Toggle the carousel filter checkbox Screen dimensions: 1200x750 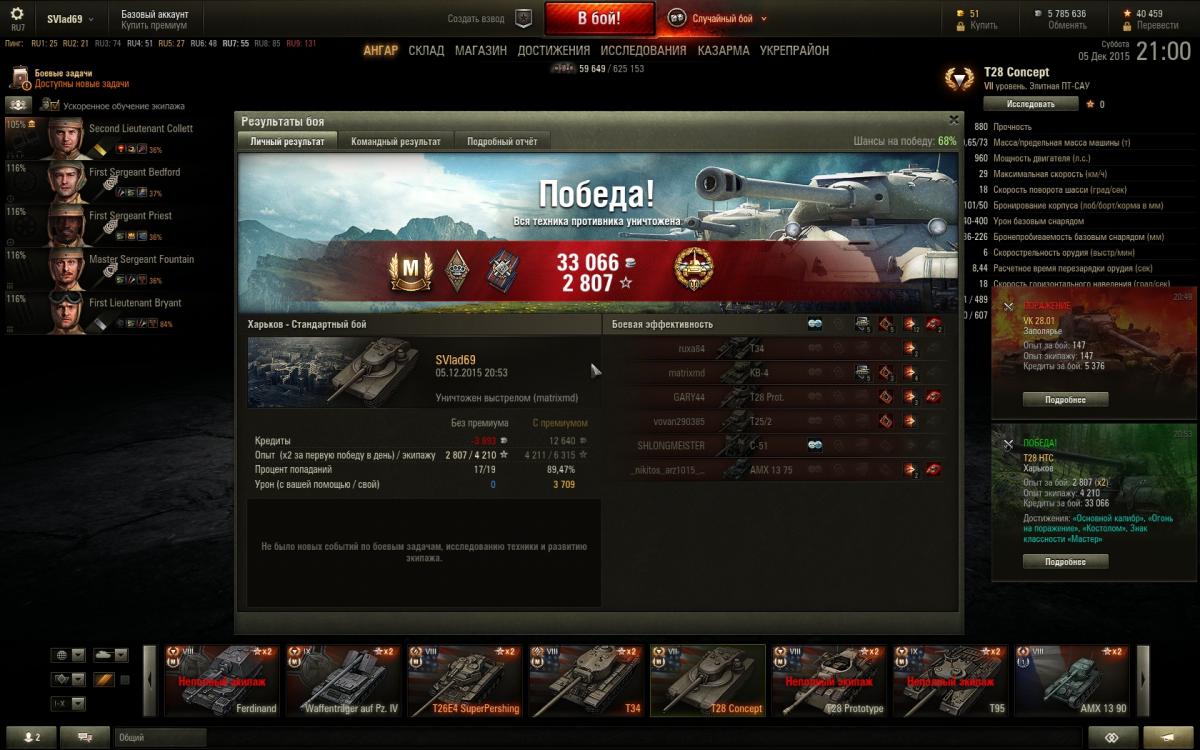pyautogui.click(x=125, y=680)
